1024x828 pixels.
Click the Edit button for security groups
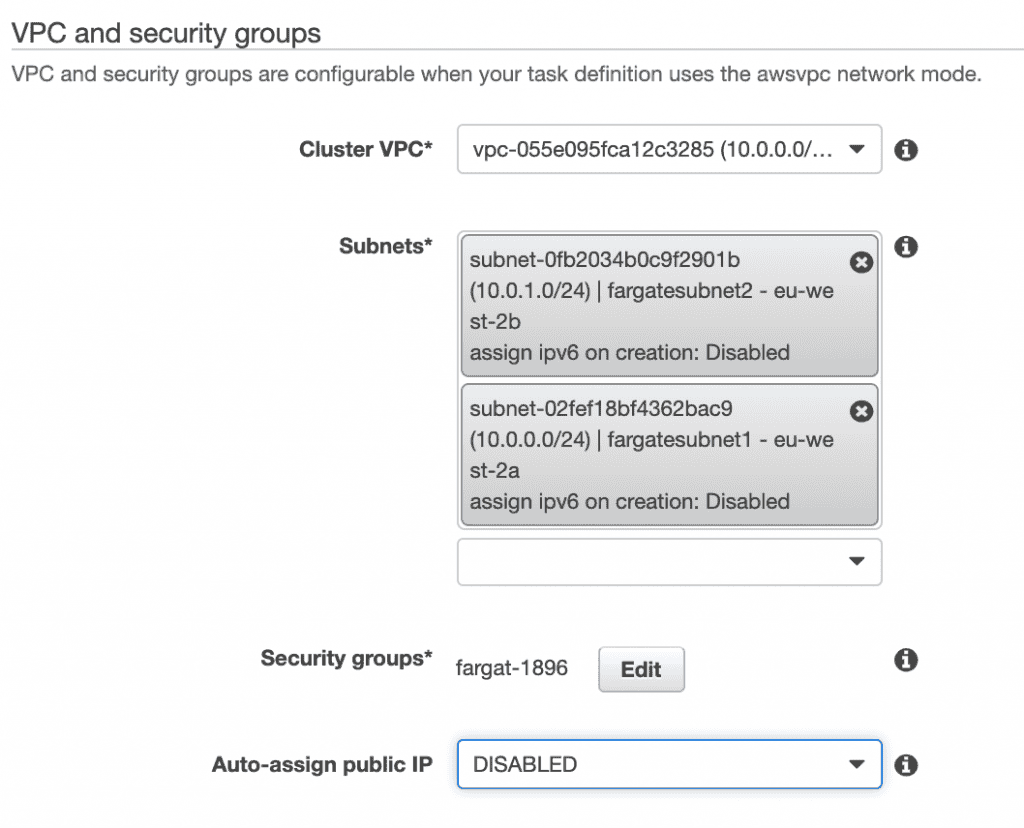pyautogui.click(x=641, y=669)
